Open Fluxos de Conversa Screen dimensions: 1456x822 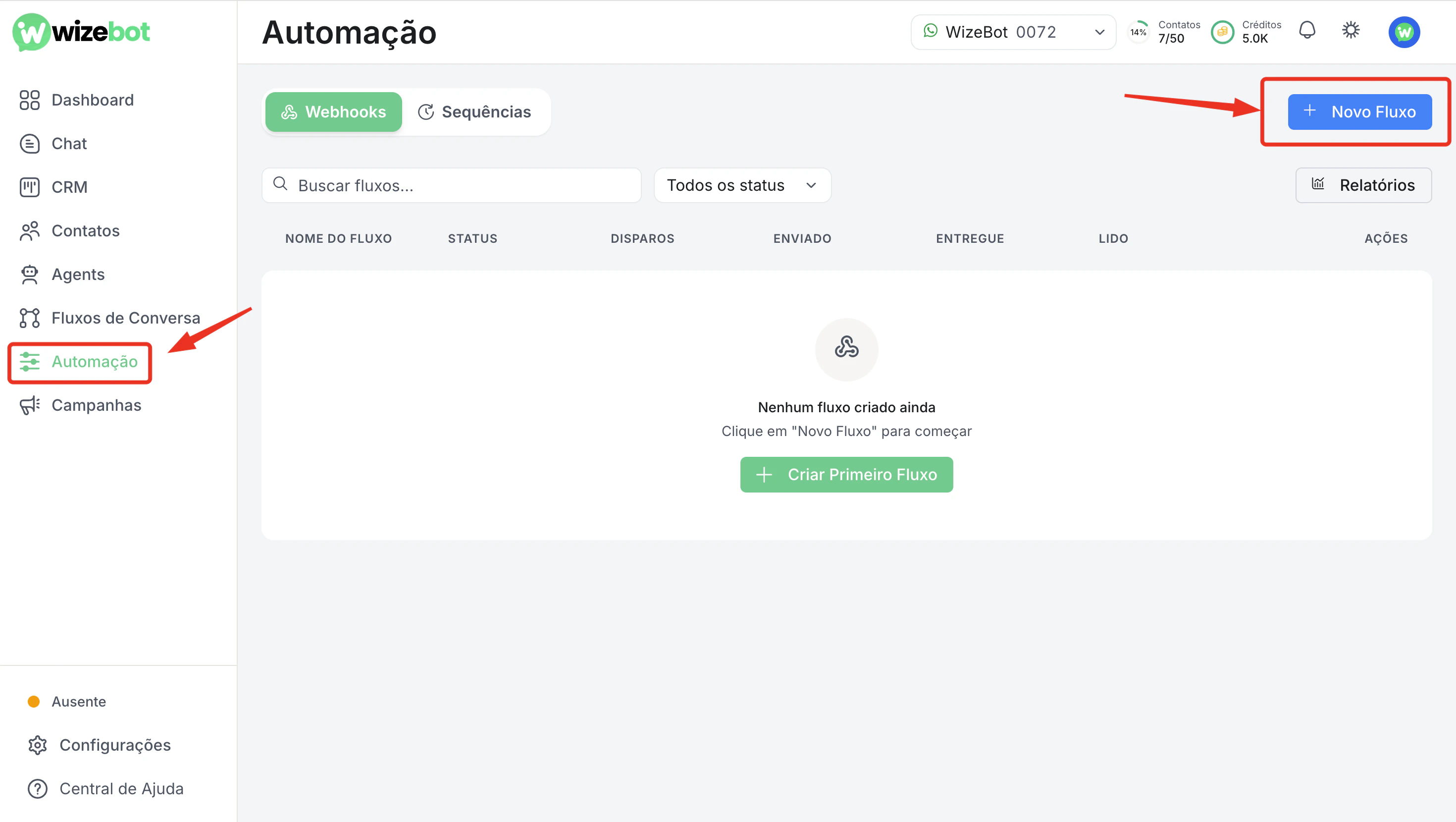[x=125, y=318]
